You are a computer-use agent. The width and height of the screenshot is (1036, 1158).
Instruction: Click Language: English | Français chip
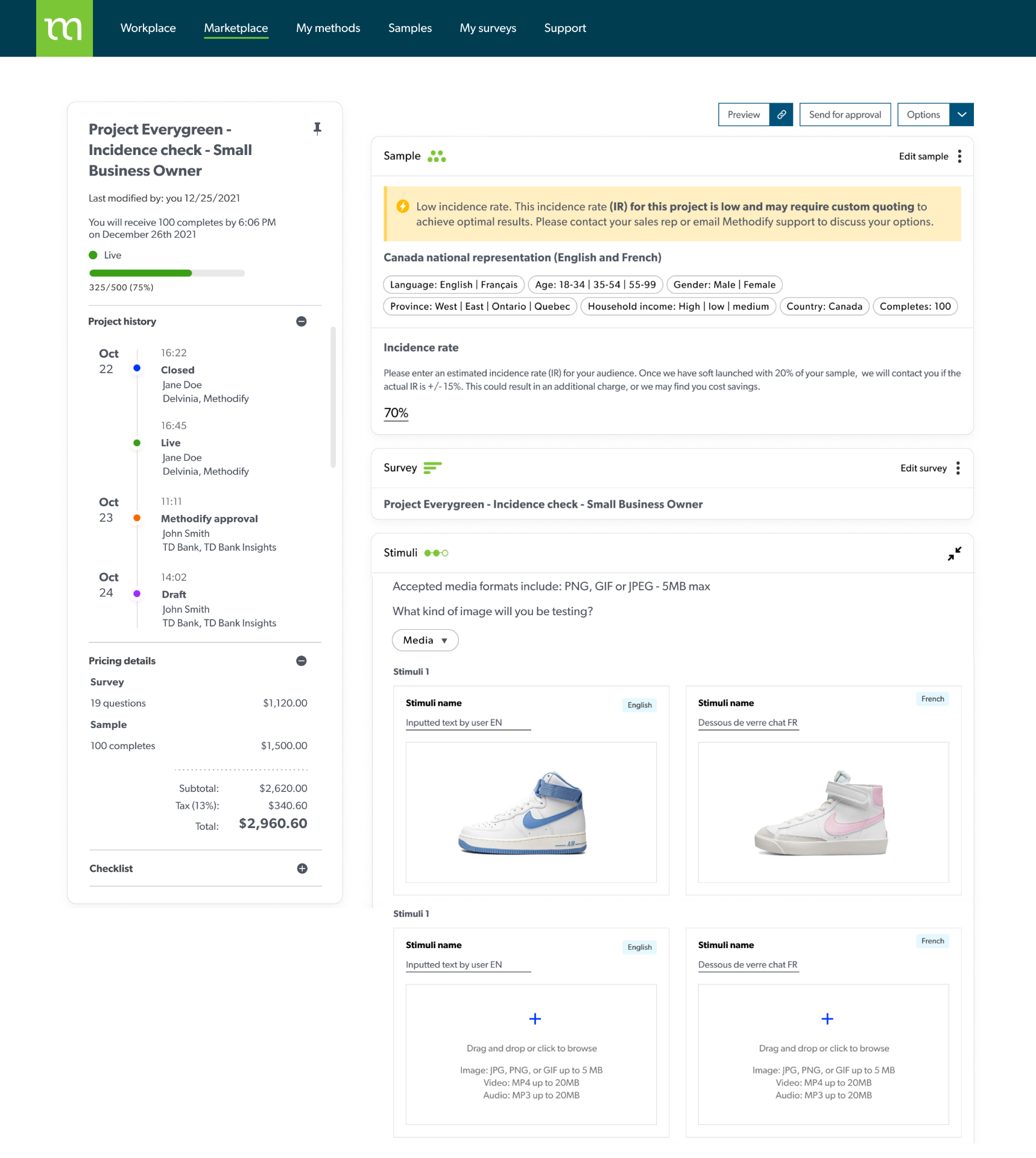click(453, 285)
